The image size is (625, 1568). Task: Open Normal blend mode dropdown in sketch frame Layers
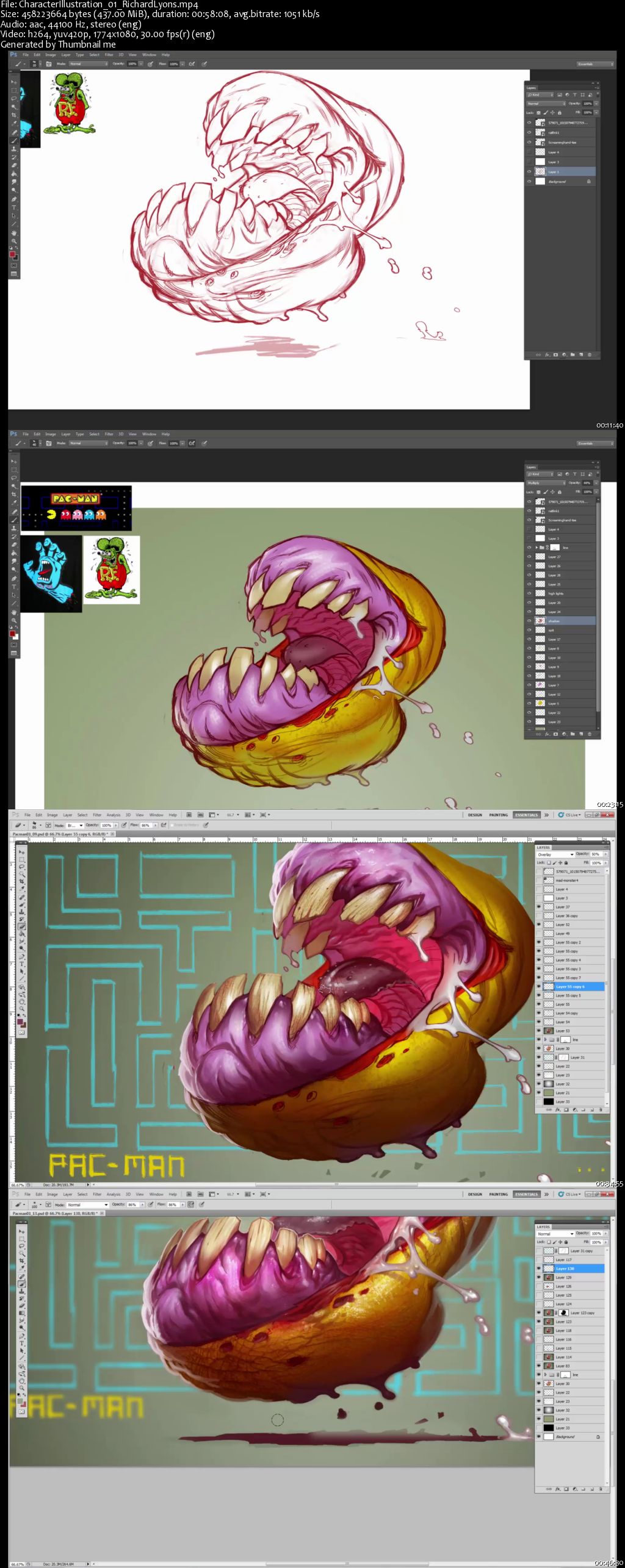pos(546,104)
